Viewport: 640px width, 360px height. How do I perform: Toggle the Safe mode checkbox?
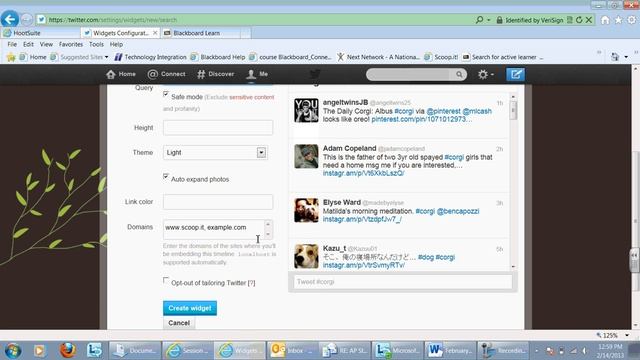tap(166, 94)
